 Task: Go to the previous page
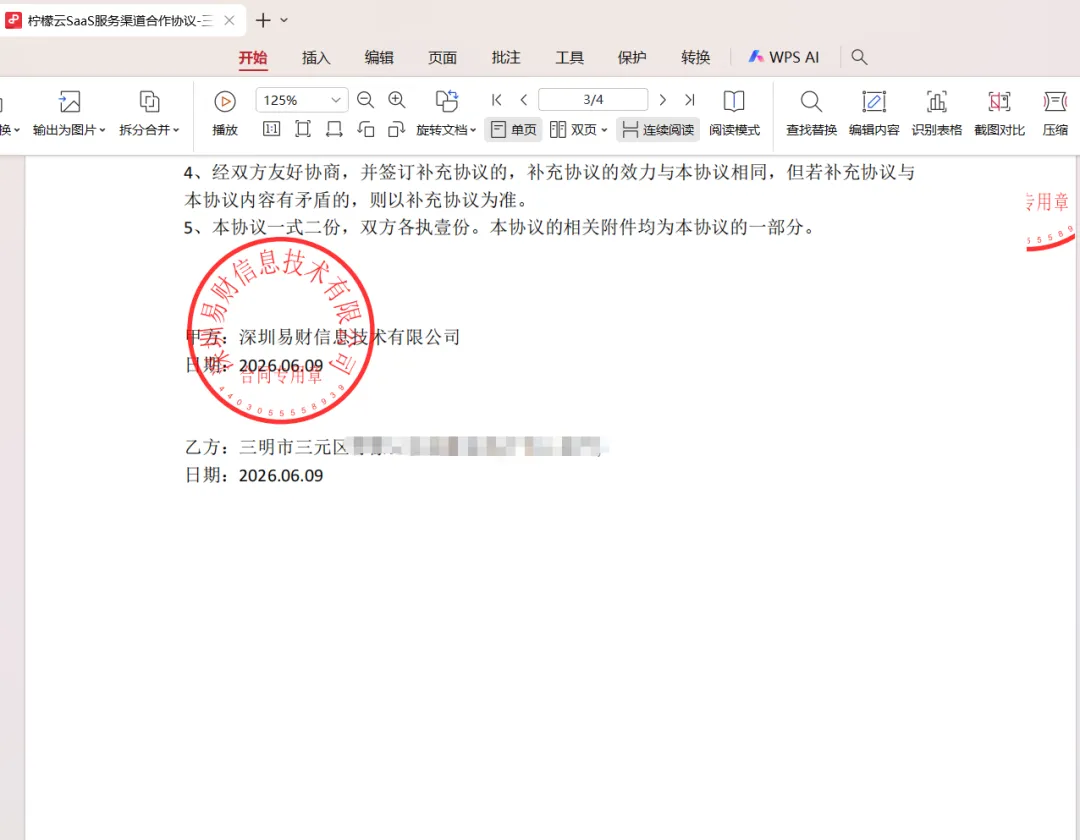[x=523, y=100]
